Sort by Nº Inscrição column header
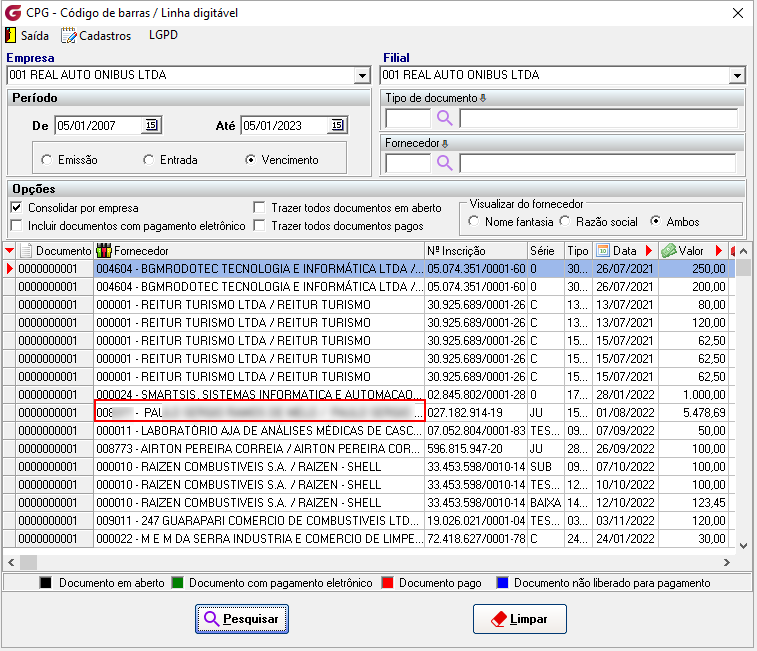This screenshot has width=757, height=651. pyautogui.click(x=476, y=251)
